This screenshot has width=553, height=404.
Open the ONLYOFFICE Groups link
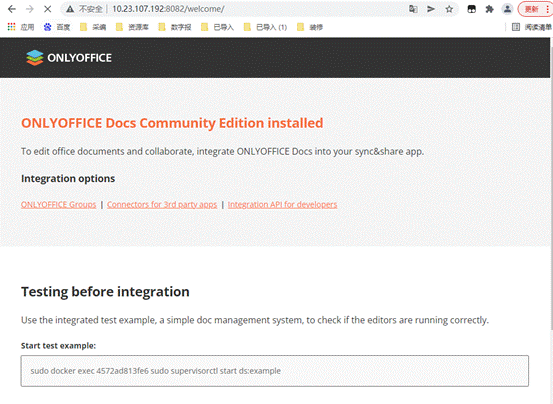tap(59, 204)
